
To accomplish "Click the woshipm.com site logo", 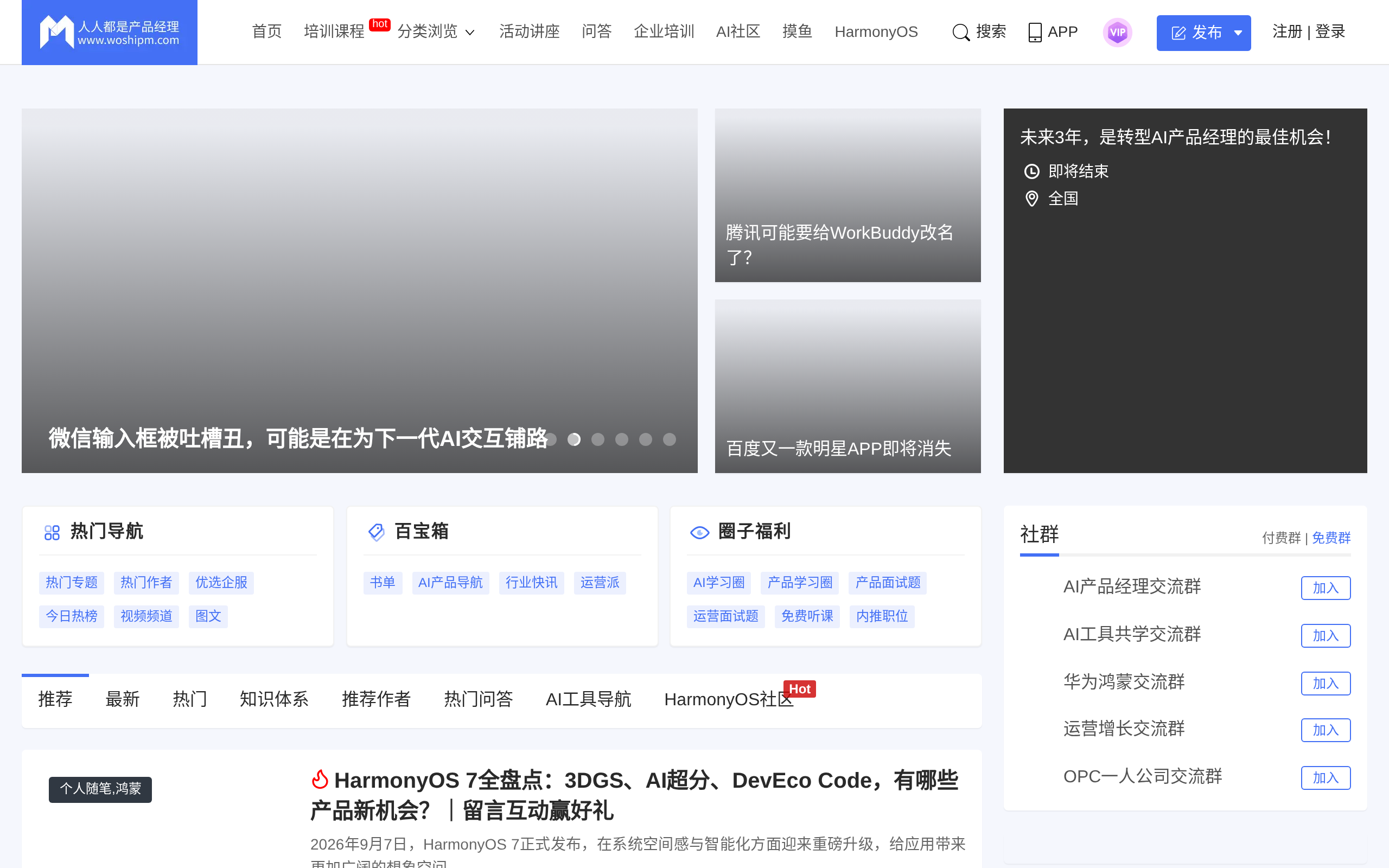I will (x=109, y=32).
